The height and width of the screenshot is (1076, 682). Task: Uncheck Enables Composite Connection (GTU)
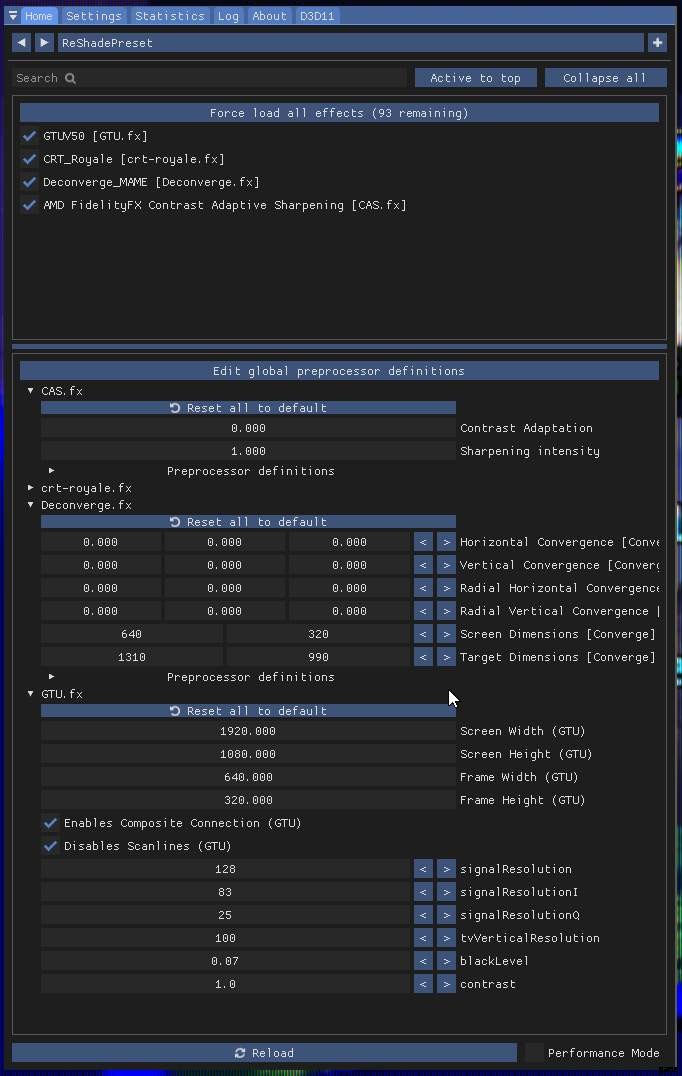tap(50, 823)
